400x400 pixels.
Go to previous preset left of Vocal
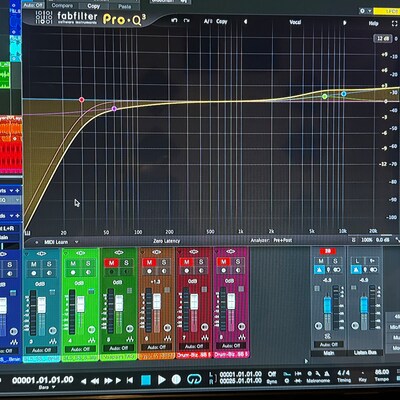[246, 22]
